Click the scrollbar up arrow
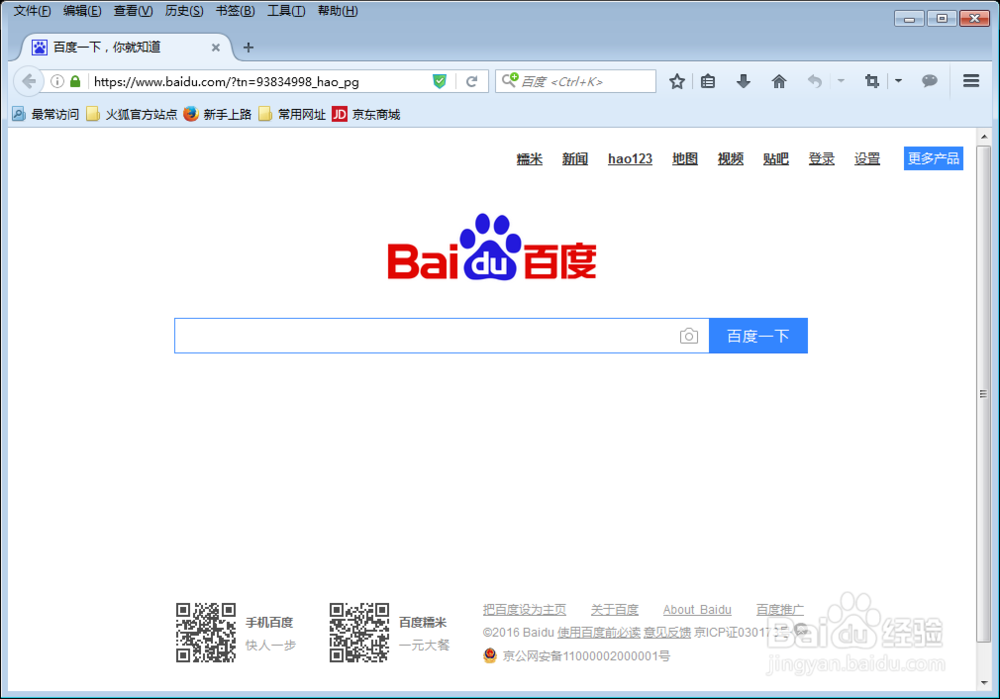Image resolution: width=1000 pixels, height=699 pixels. tap(983, 136)
